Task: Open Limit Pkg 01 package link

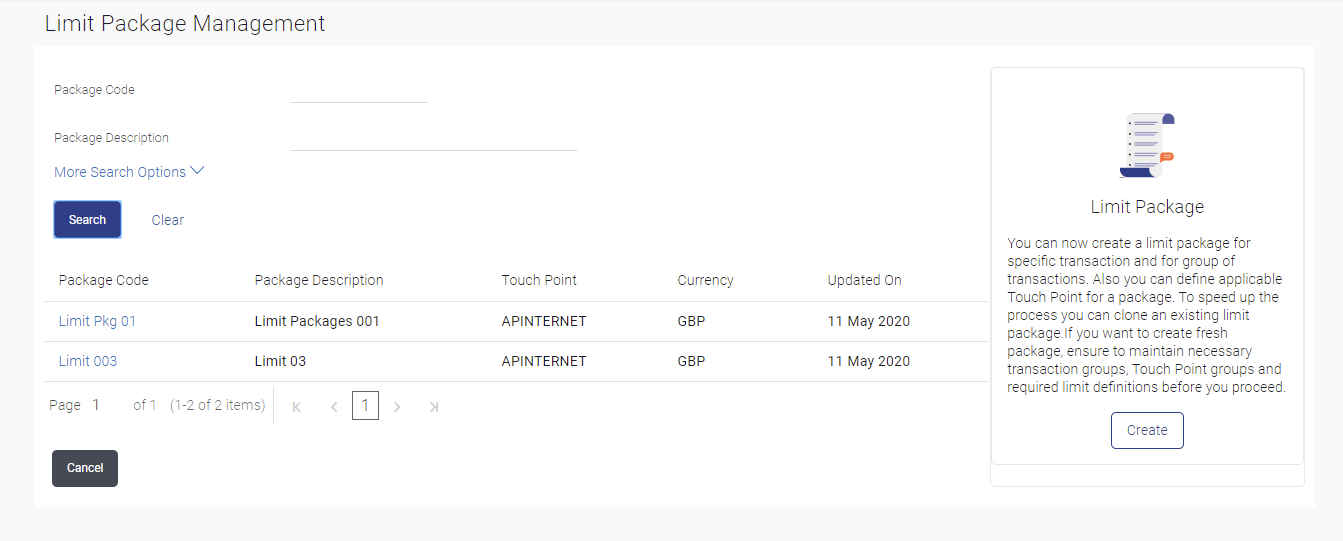Action: click(x=97, y=321)
